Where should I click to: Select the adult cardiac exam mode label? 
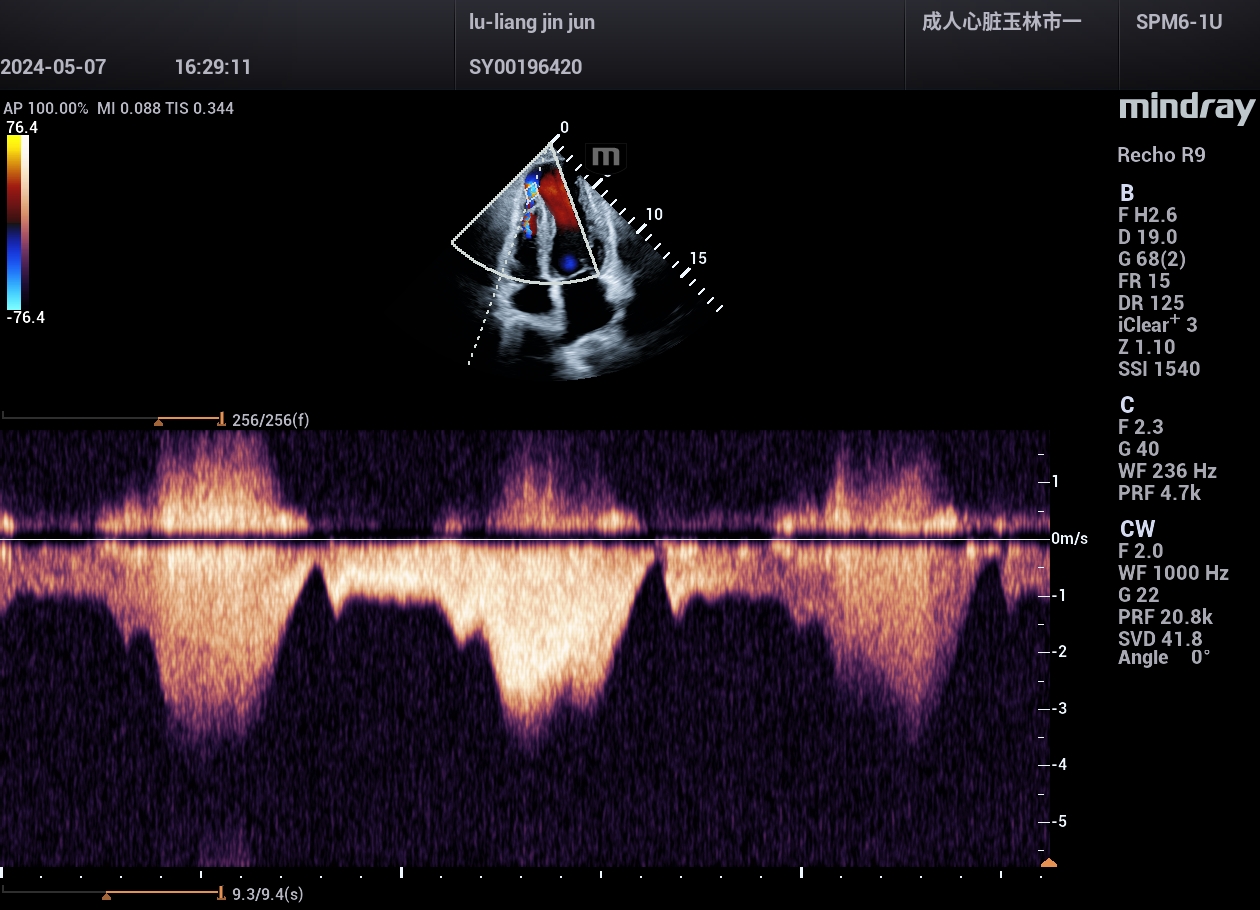1001,22
